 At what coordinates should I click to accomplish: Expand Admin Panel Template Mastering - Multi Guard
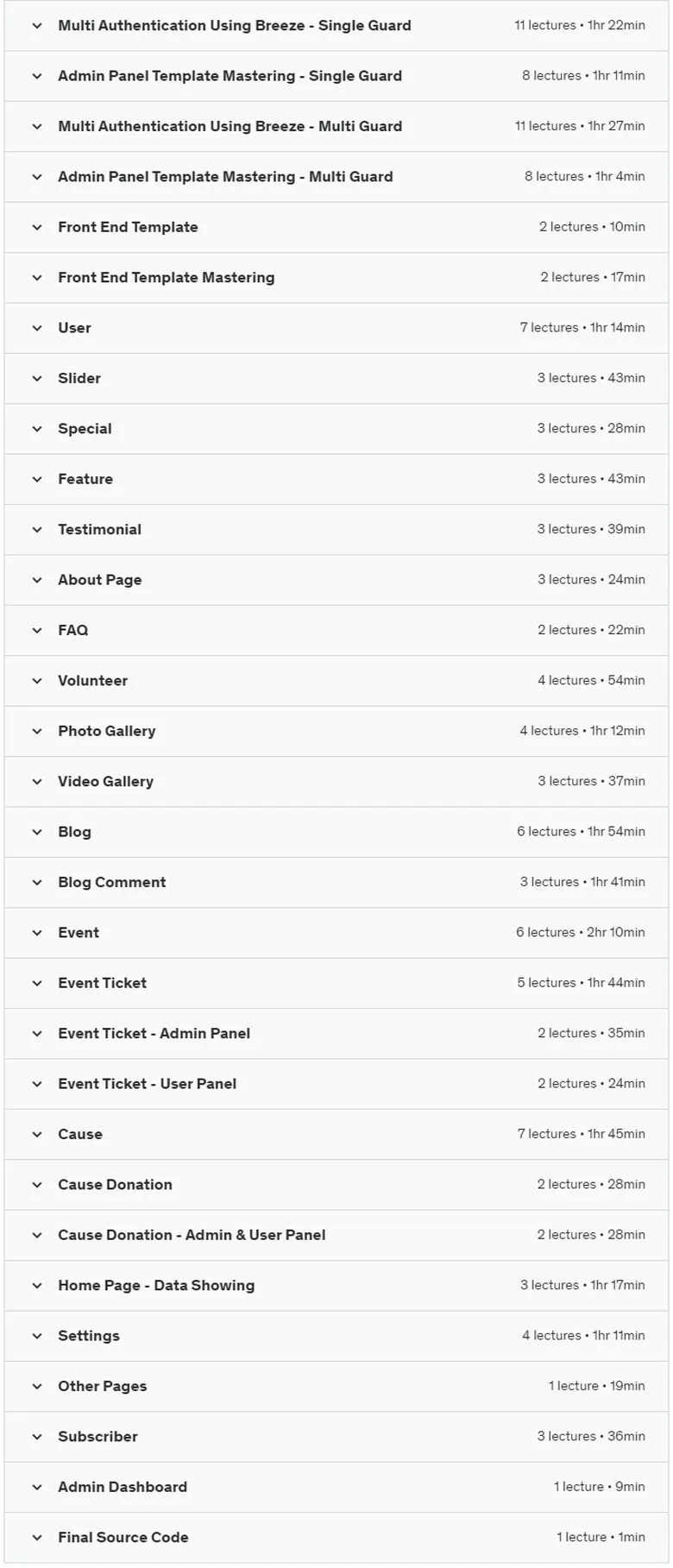pyautogui.click(x=336, y=177)
